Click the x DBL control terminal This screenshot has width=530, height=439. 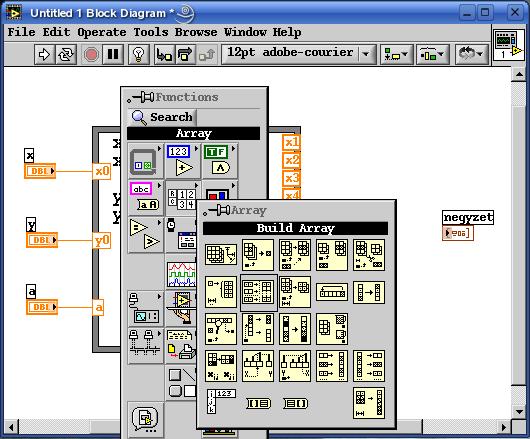40,171
